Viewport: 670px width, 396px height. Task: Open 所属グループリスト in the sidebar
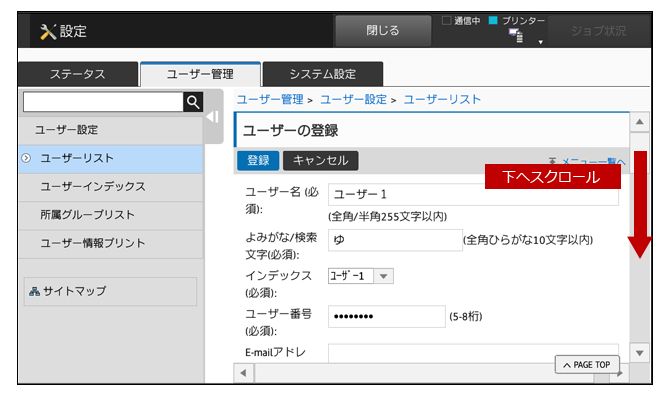[x=110, y=215]
